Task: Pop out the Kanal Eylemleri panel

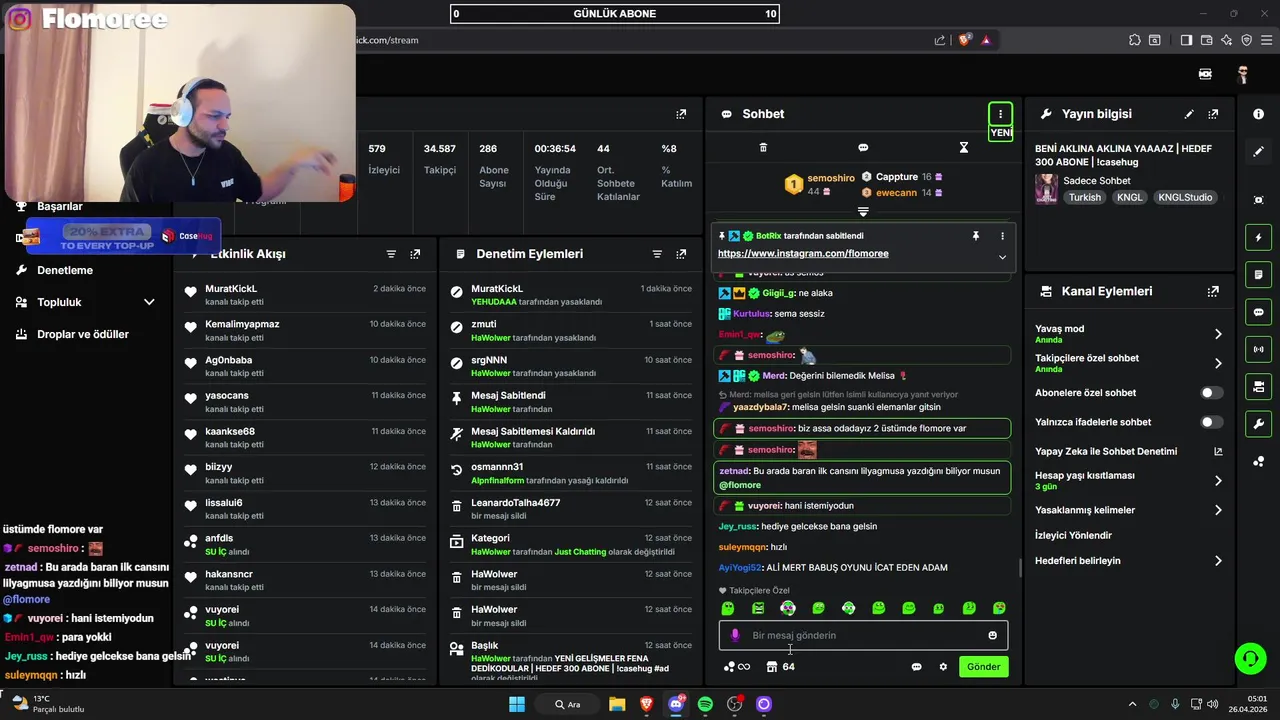Action: coord(1213,292)
